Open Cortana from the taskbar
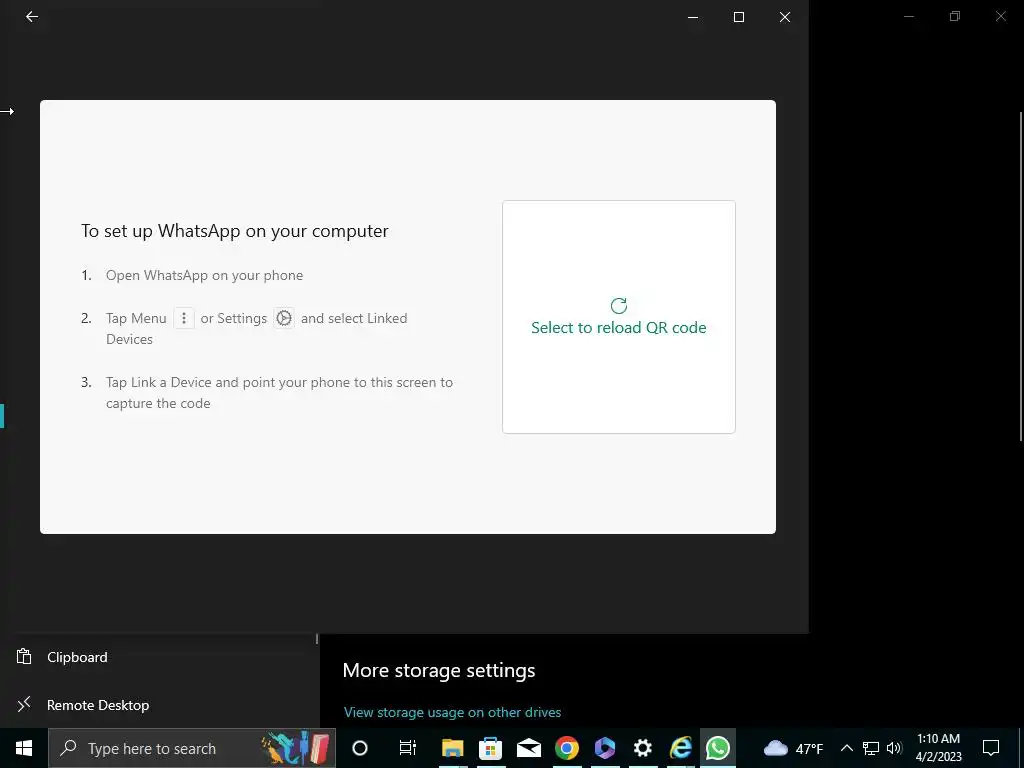 (360, 748)
